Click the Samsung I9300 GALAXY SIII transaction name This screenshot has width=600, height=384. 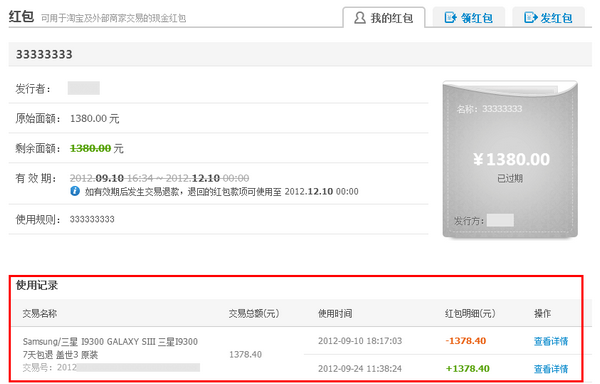point(110,348)
